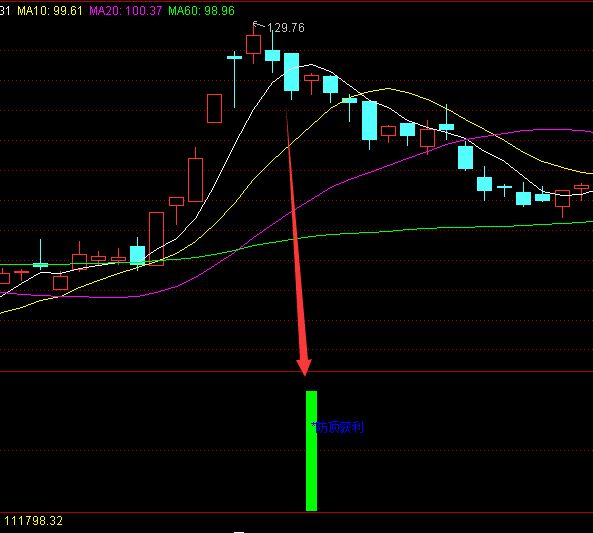593x533 pixels.
Task: Click the MA10: 99.61 indicator label
Action: click(50, 11)
